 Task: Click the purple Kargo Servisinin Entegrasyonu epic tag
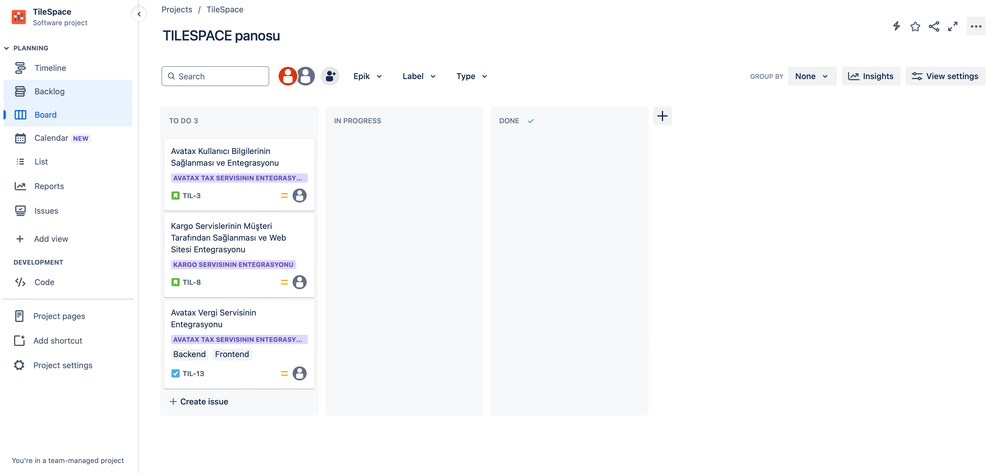click(233, 265)
